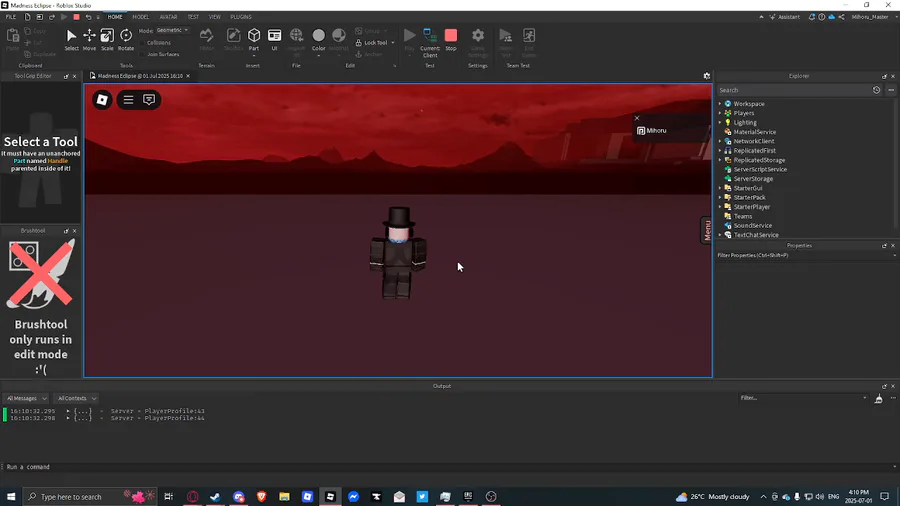This screenshot has width=900, height=506.
Task: Close the Mihoru notification popup
Action: coord(637,118)
